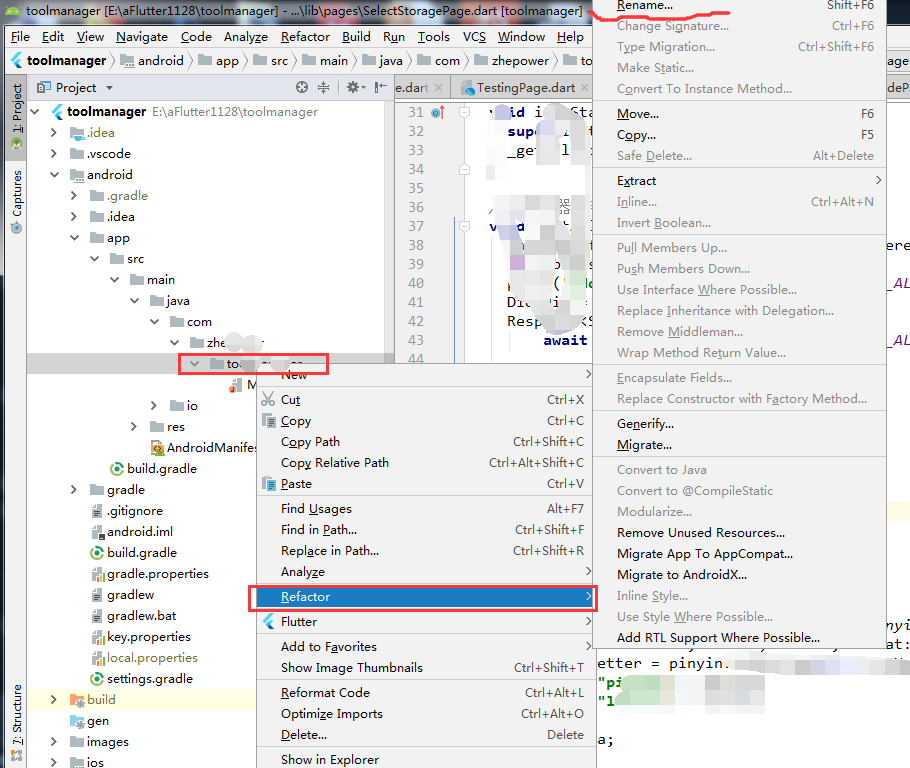Choose Find Usages from context menu
910x768 pixels.
425,509
